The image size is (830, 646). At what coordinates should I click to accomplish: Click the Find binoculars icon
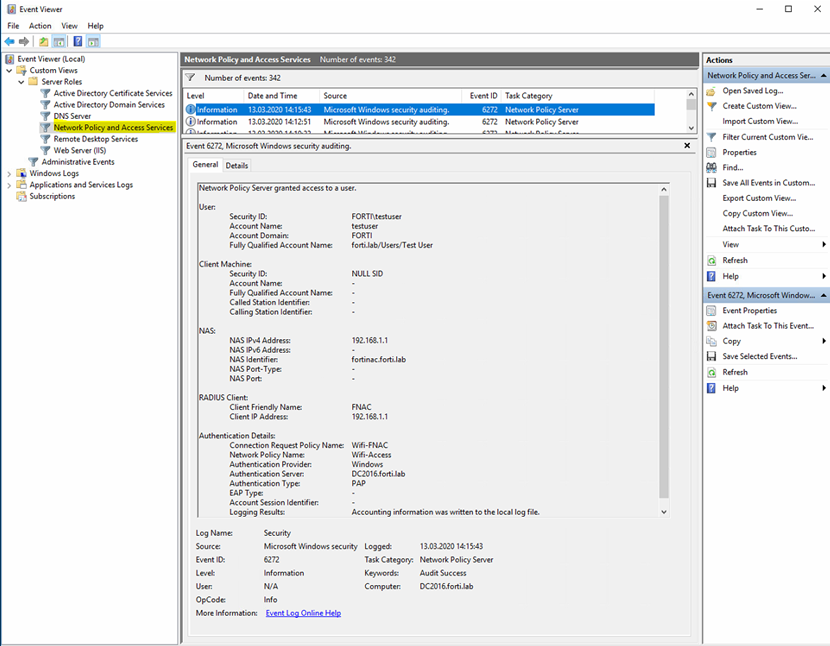pos(711,168)
